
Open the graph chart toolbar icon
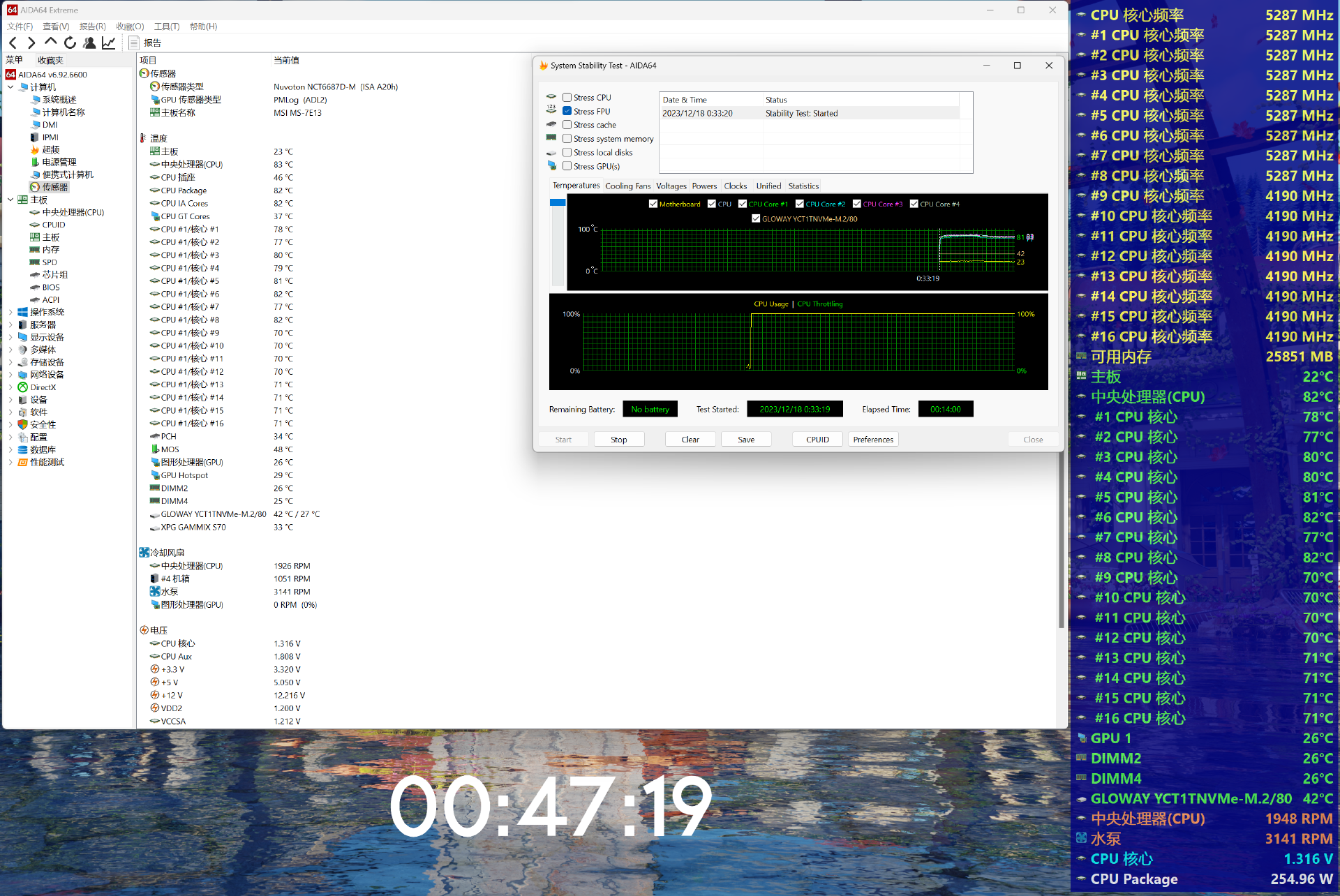109,43
